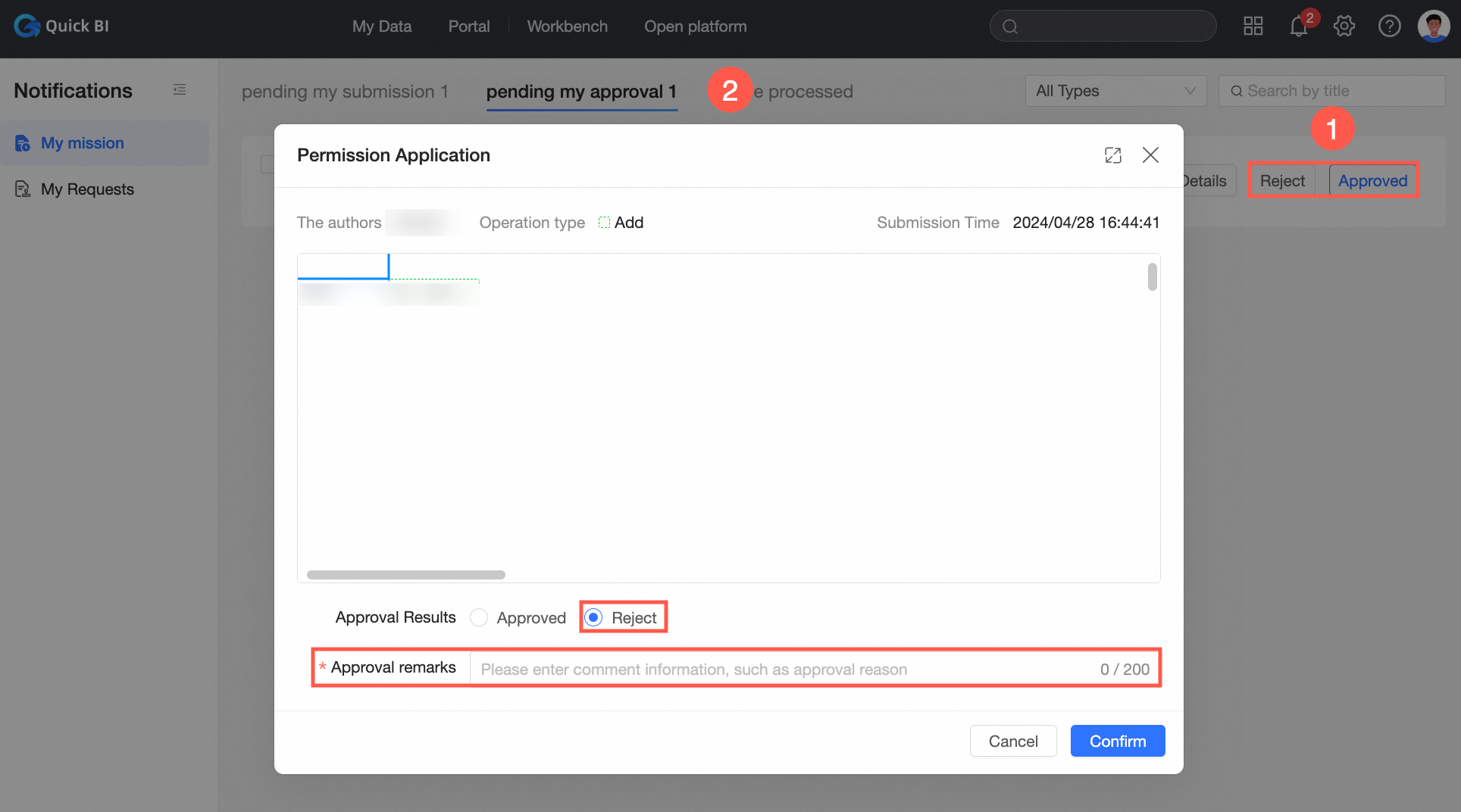This screenshot has width=1461, height=812.
Task: Open the Open platform menu
Action: tap(696, 27)
